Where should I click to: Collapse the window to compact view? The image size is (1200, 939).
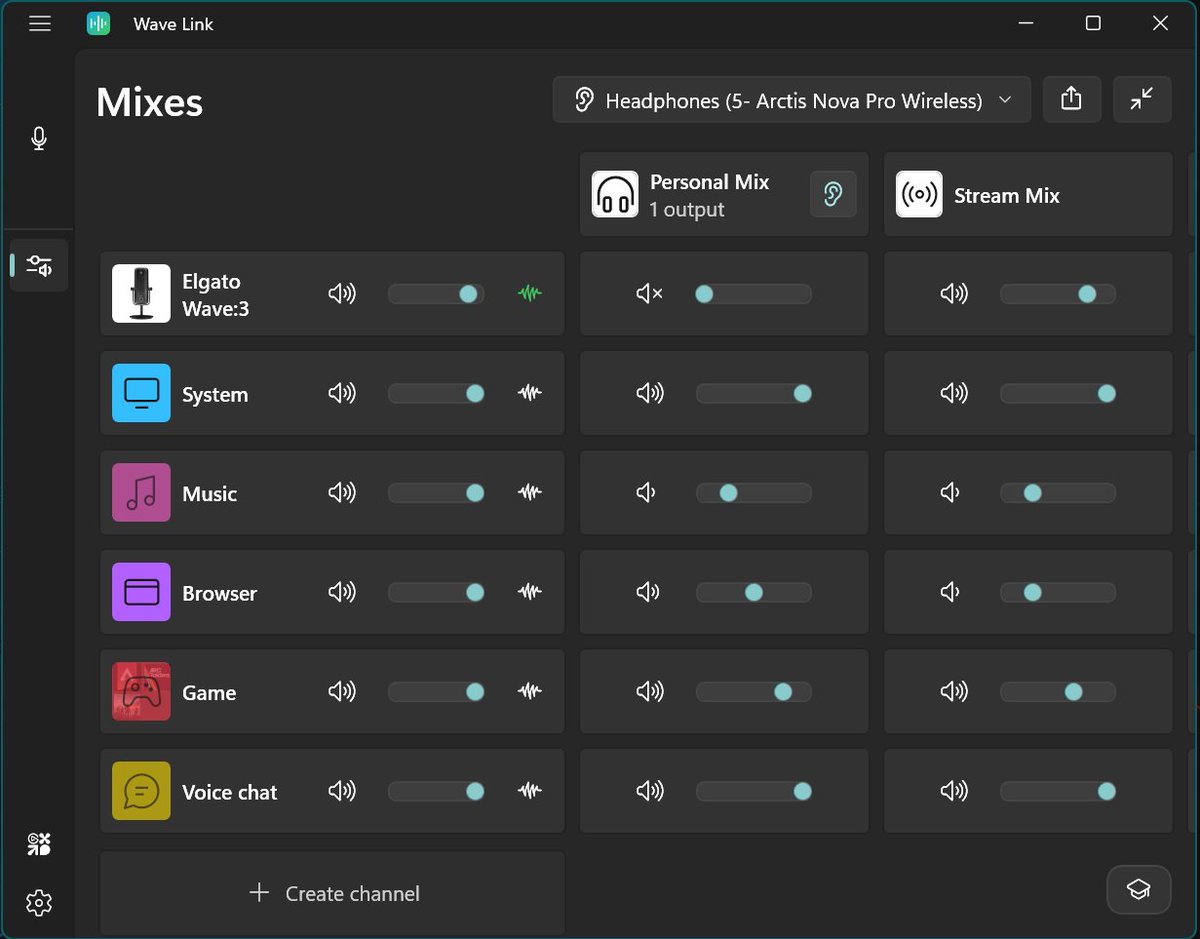pos(1142,99)
